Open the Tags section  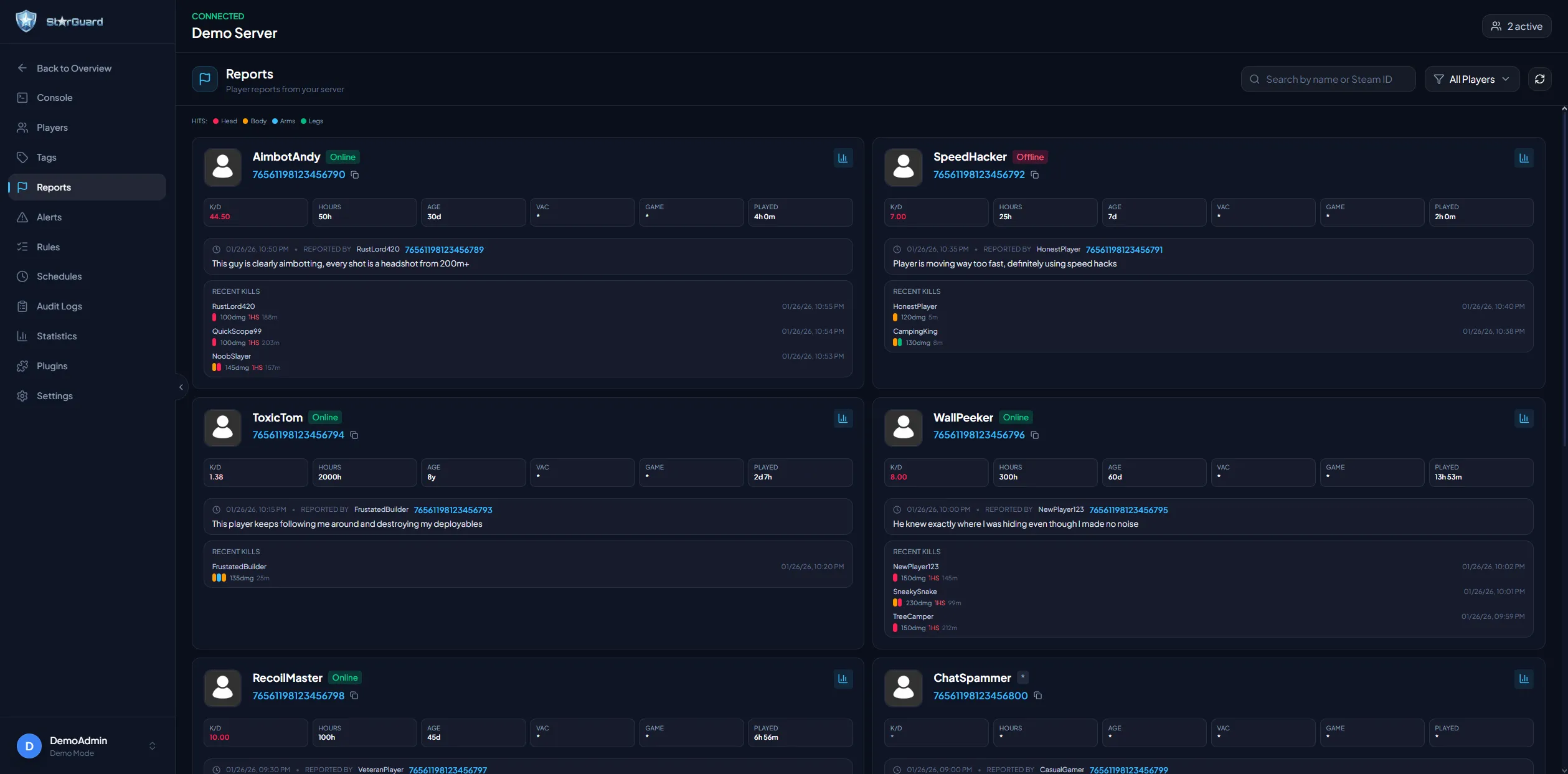(45, 157)
